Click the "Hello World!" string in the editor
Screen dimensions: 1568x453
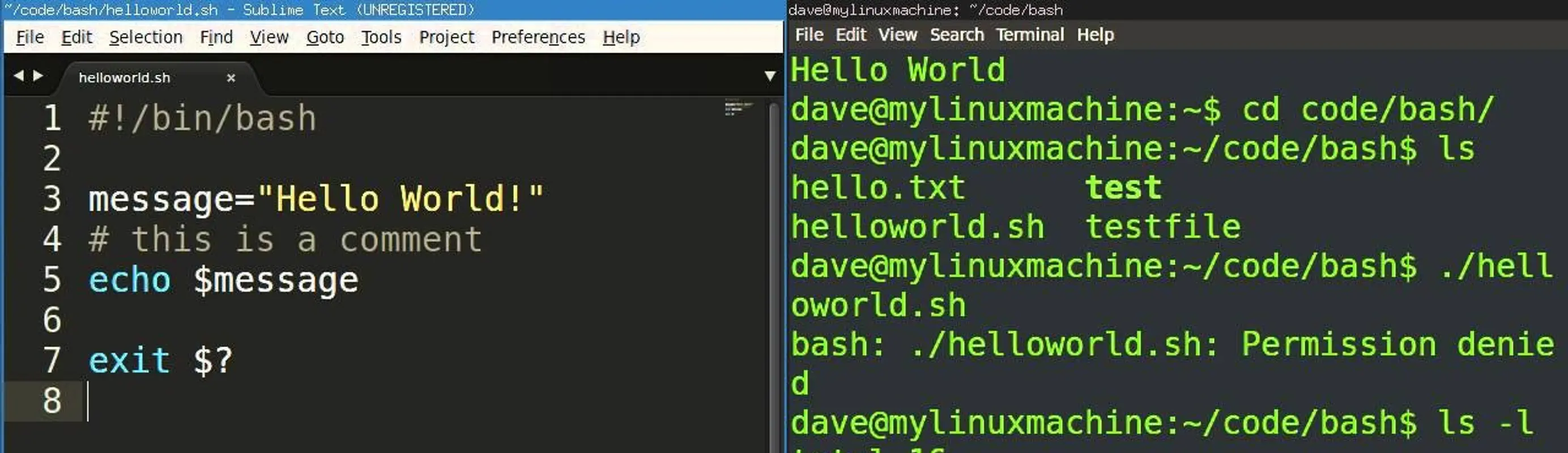(x=400, y=199)
